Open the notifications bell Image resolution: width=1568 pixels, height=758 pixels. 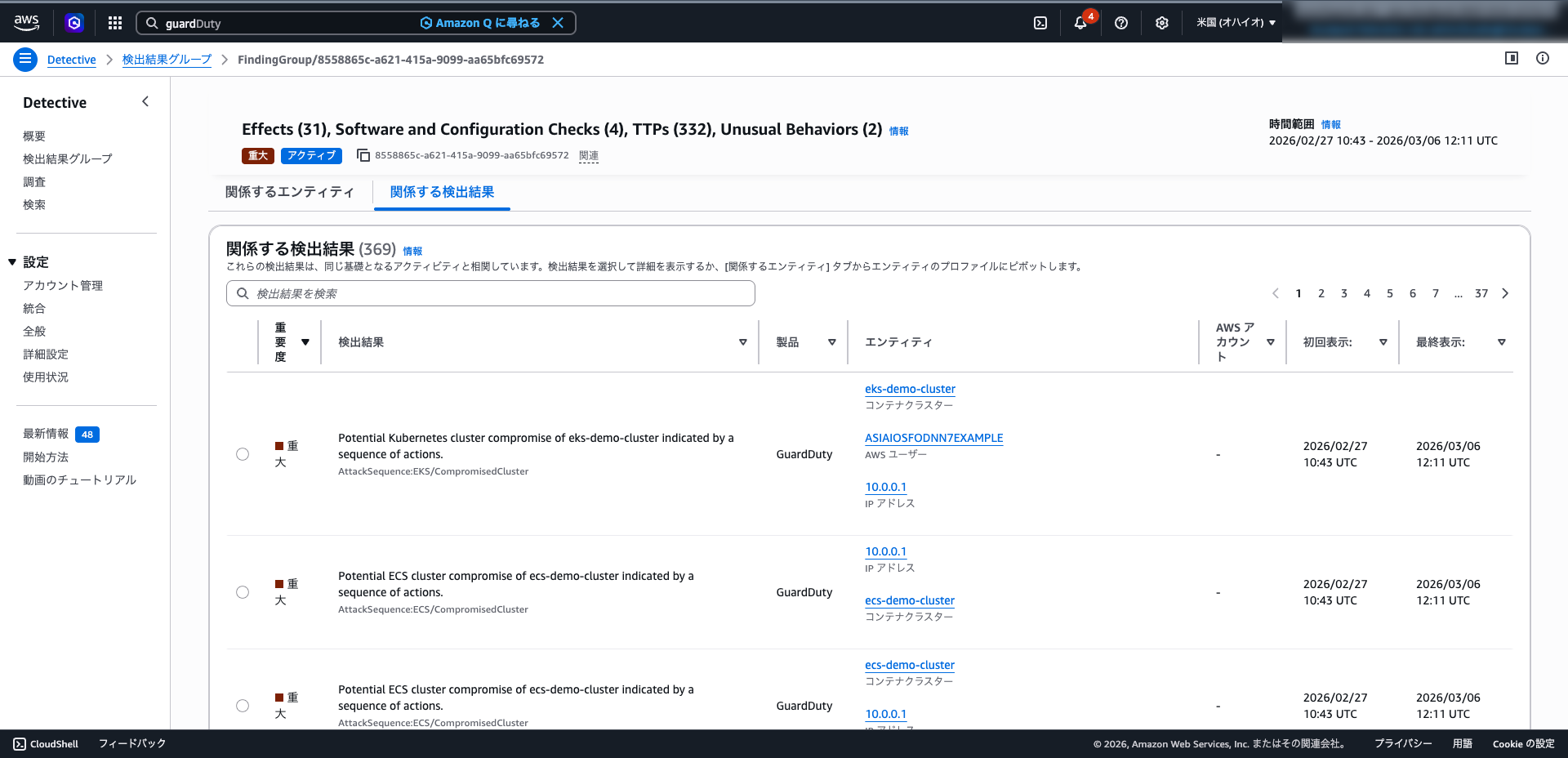(x=1080, y=23)
